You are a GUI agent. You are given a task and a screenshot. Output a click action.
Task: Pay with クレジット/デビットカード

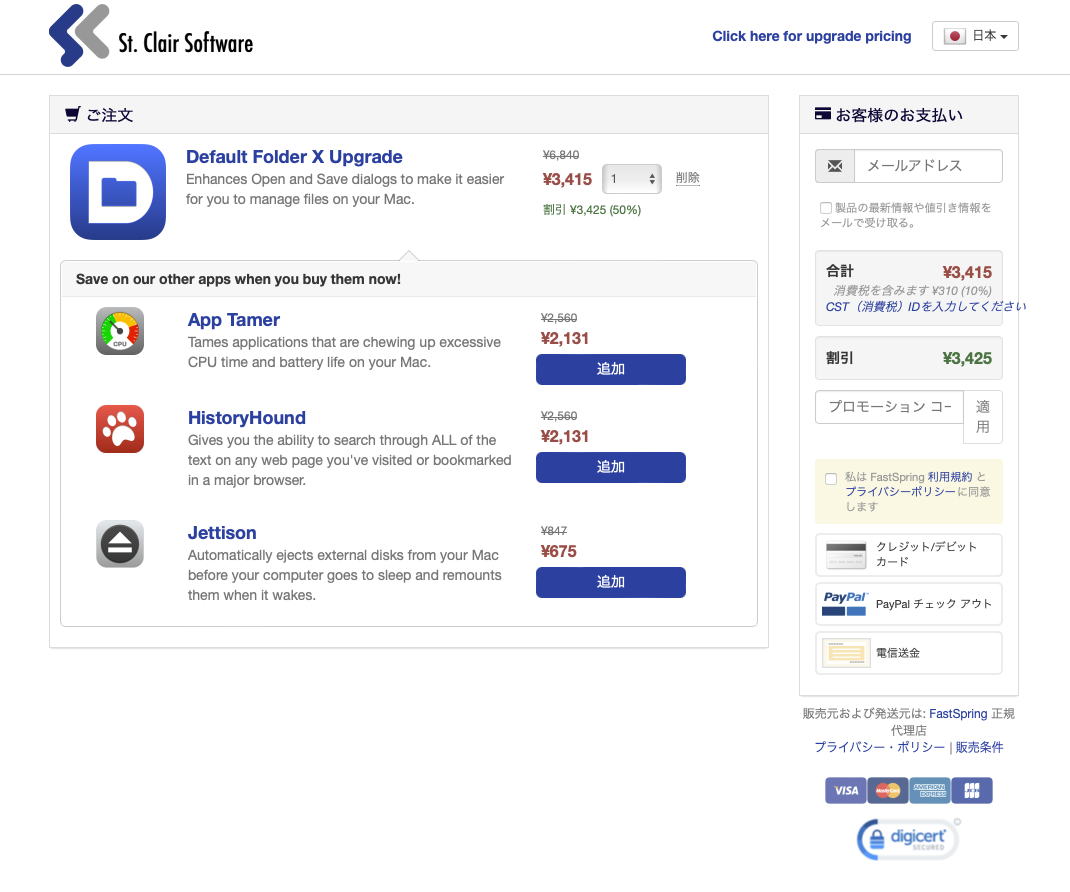(x=909, y=555)
